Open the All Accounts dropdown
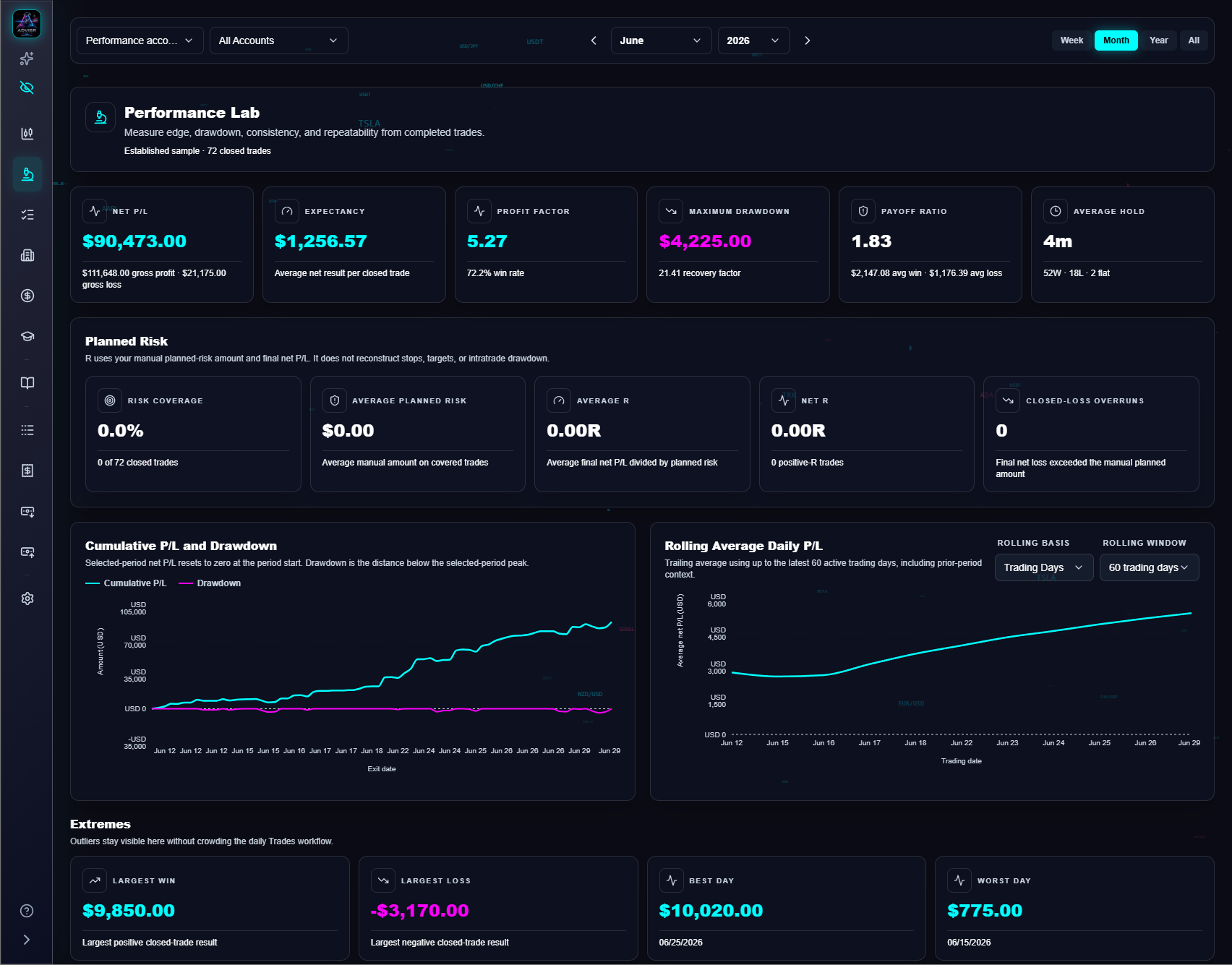Image resolution: width=1232 pixels, height=965 pixels. point(279,40)
